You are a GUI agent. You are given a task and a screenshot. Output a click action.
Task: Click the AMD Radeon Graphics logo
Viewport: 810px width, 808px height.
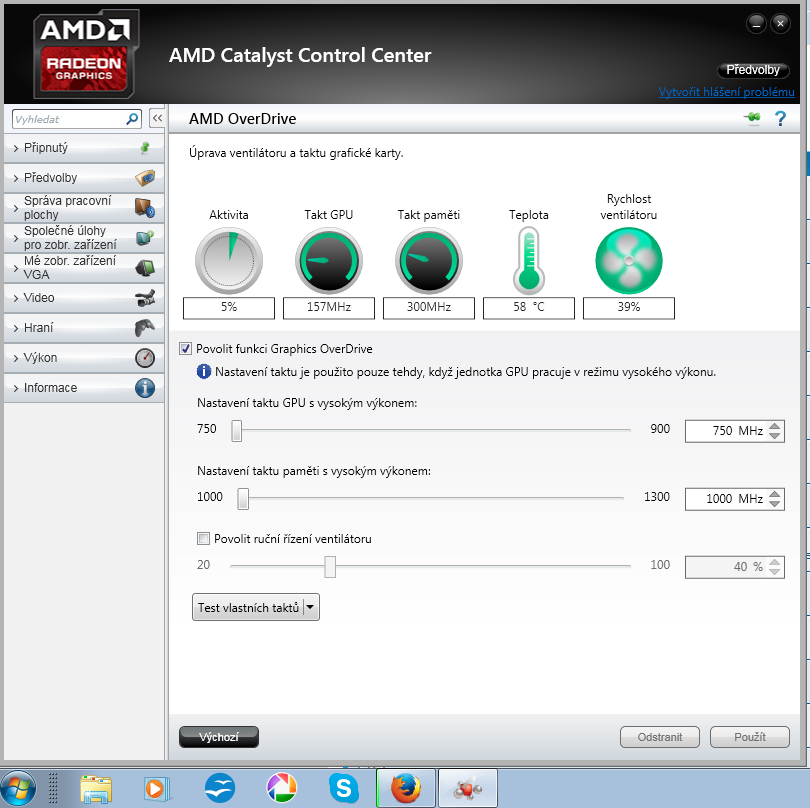coord(85,54)
